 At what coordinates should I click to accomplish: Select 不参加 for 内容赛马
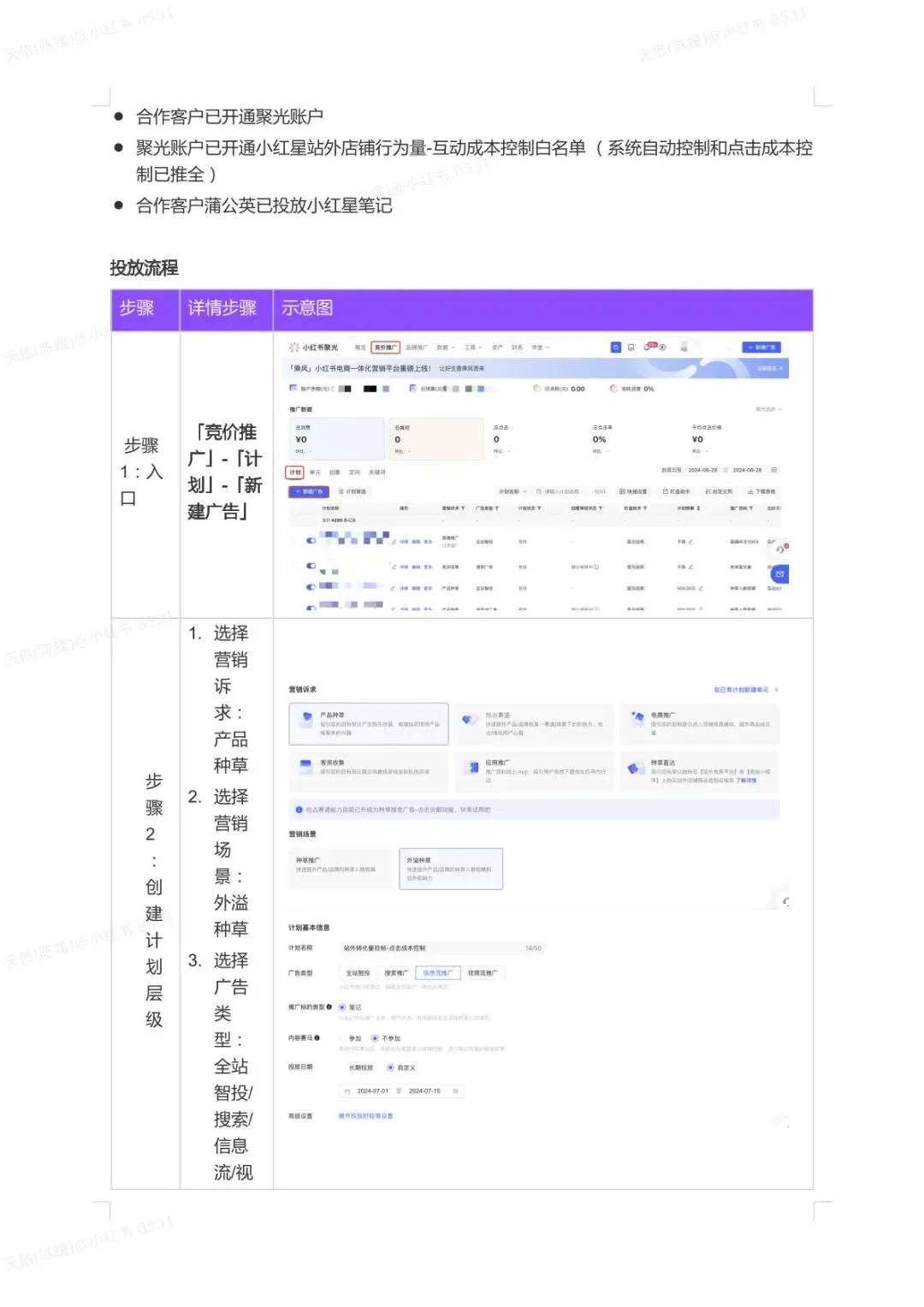[375, 1038]
